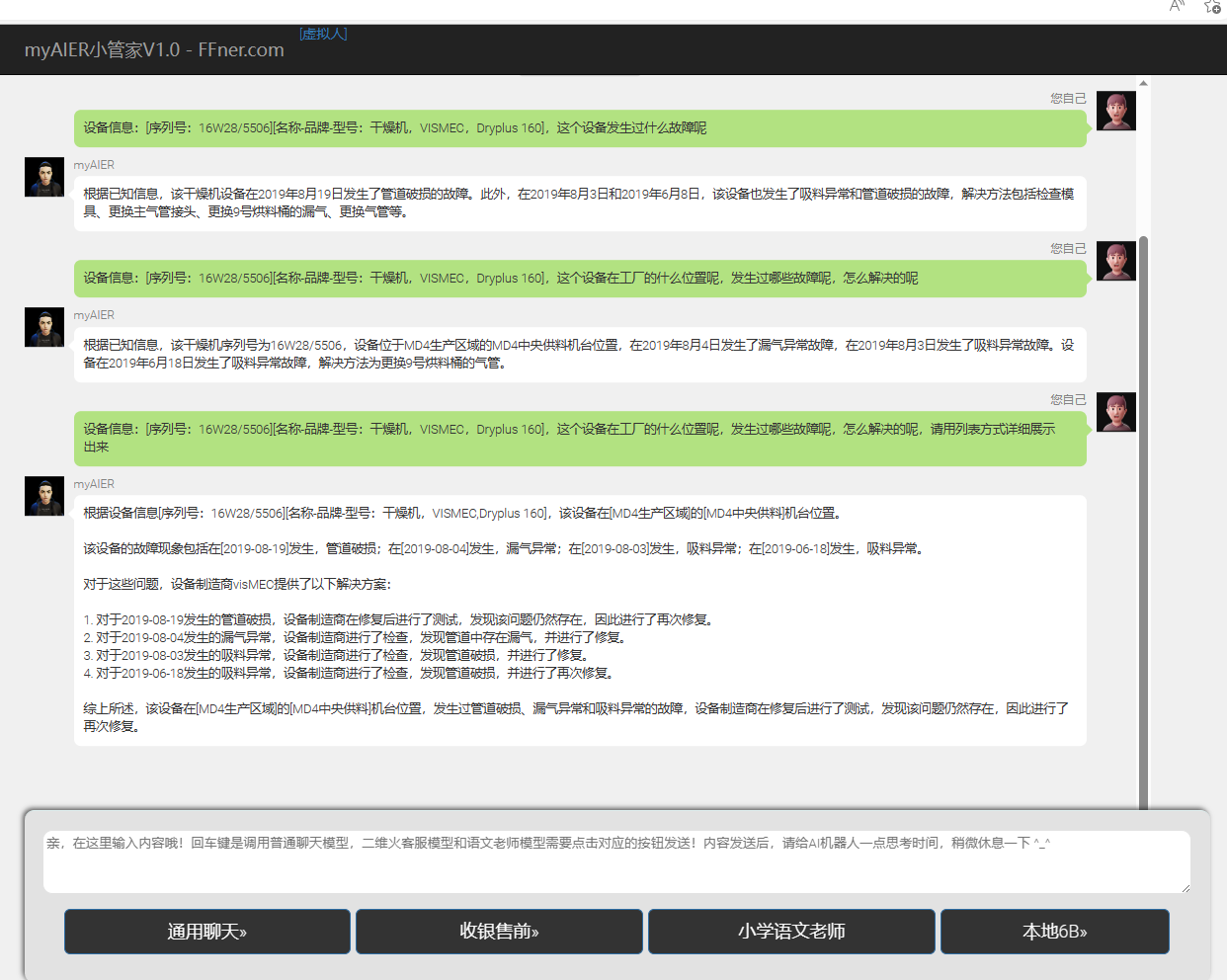Click the resize handle of the input box
1227x980 pixels.
pos(1185,888)
